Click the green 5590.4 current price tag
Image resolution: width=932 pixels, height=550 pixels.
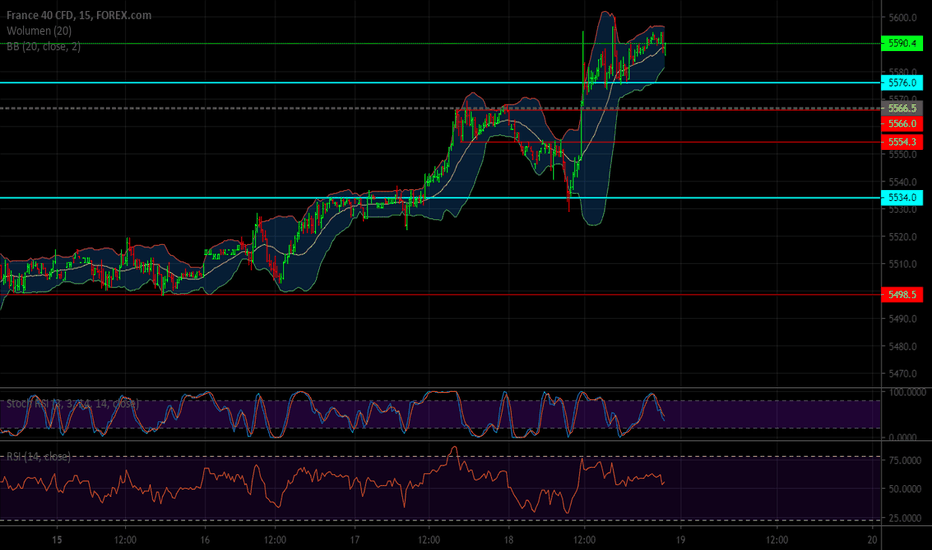point(902,43)
